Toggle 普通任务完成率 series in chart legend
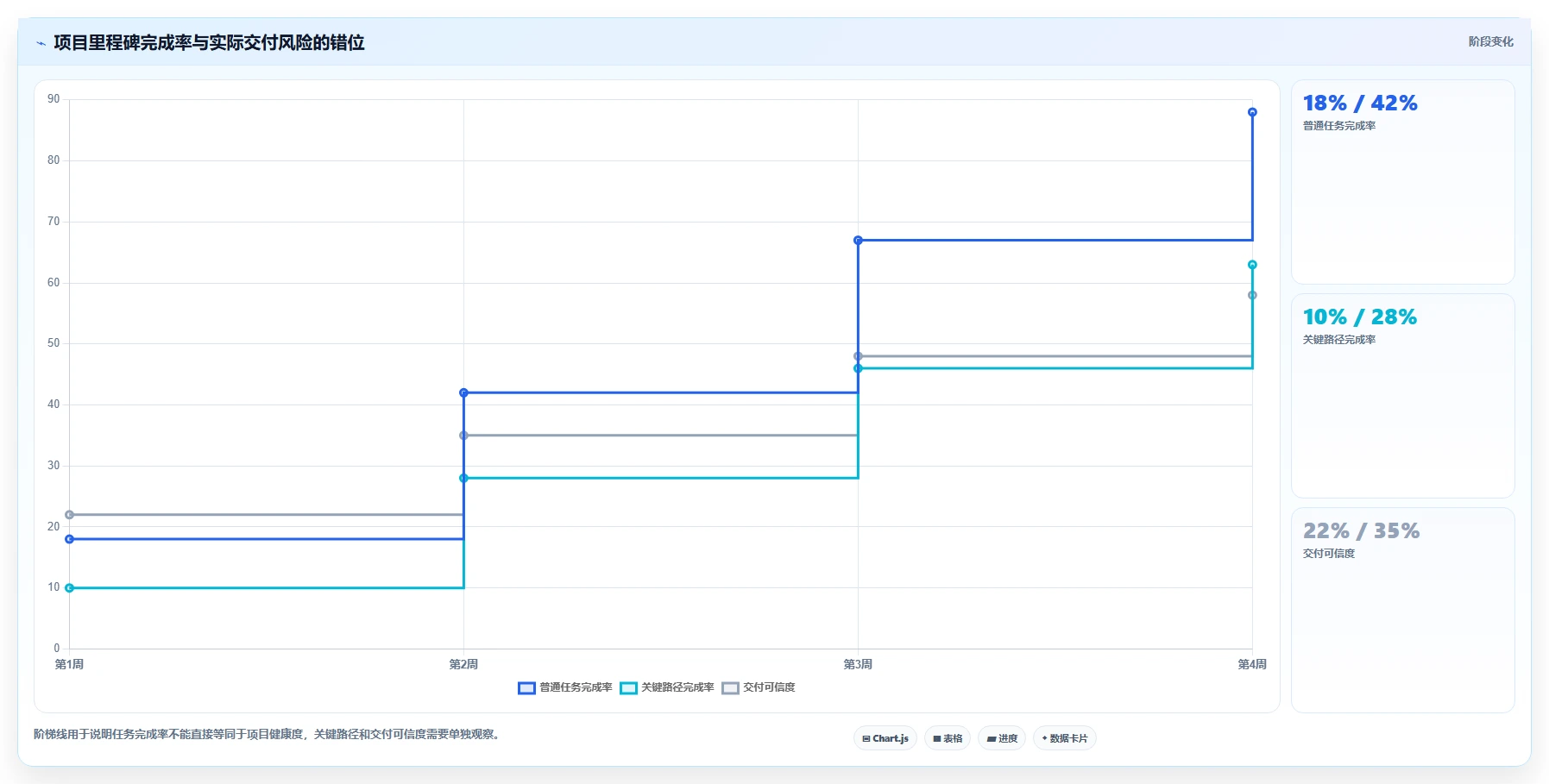The image size is (1549, 784). tap(565, 687)
